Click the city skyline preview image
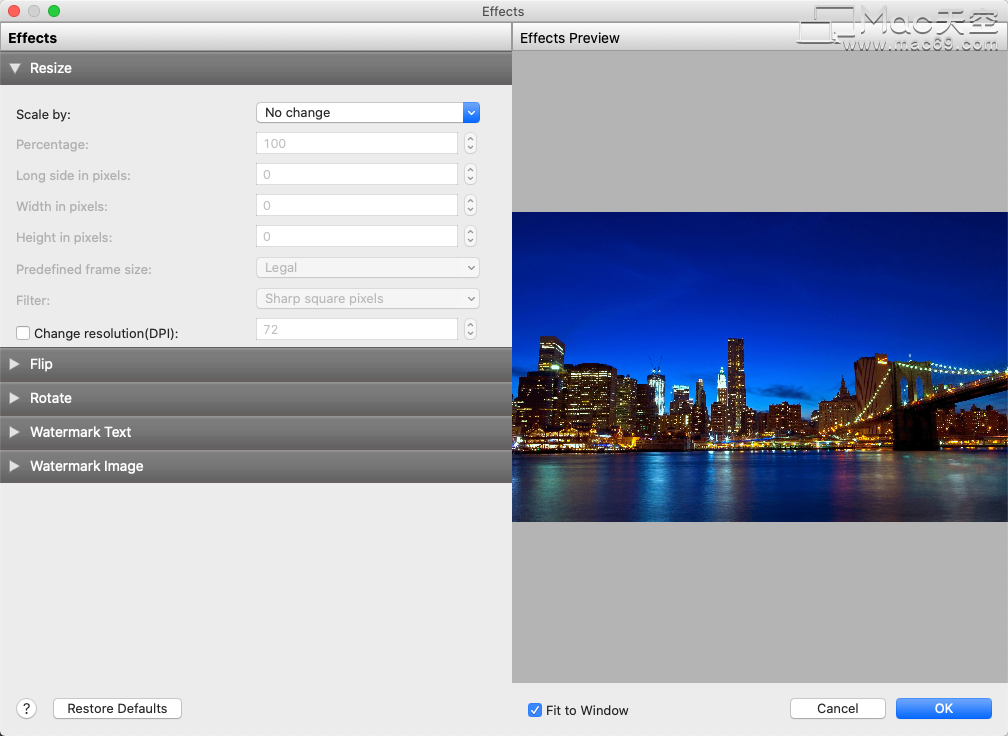 (x=760, y=366)
